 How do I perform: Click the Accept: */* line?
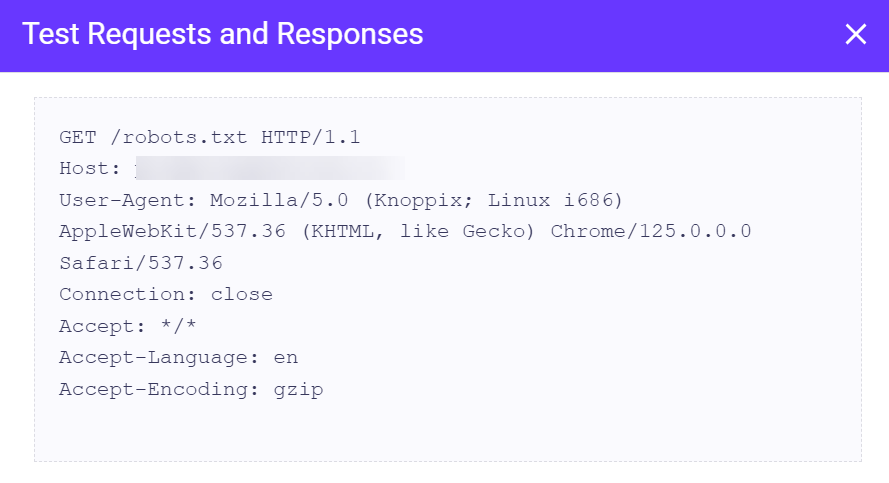(x=128, y=326)
